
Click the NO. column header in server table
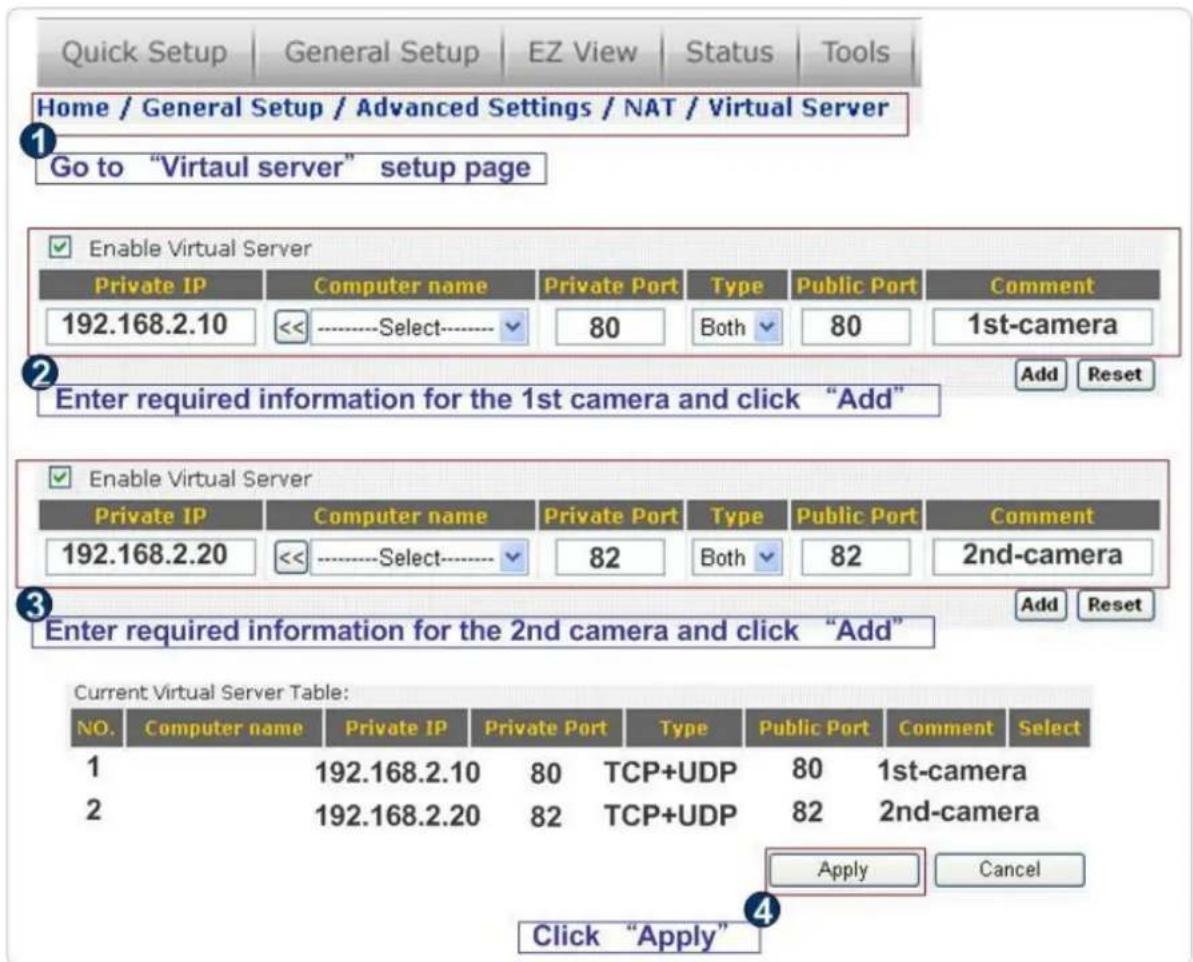click(x=96, y=728)
